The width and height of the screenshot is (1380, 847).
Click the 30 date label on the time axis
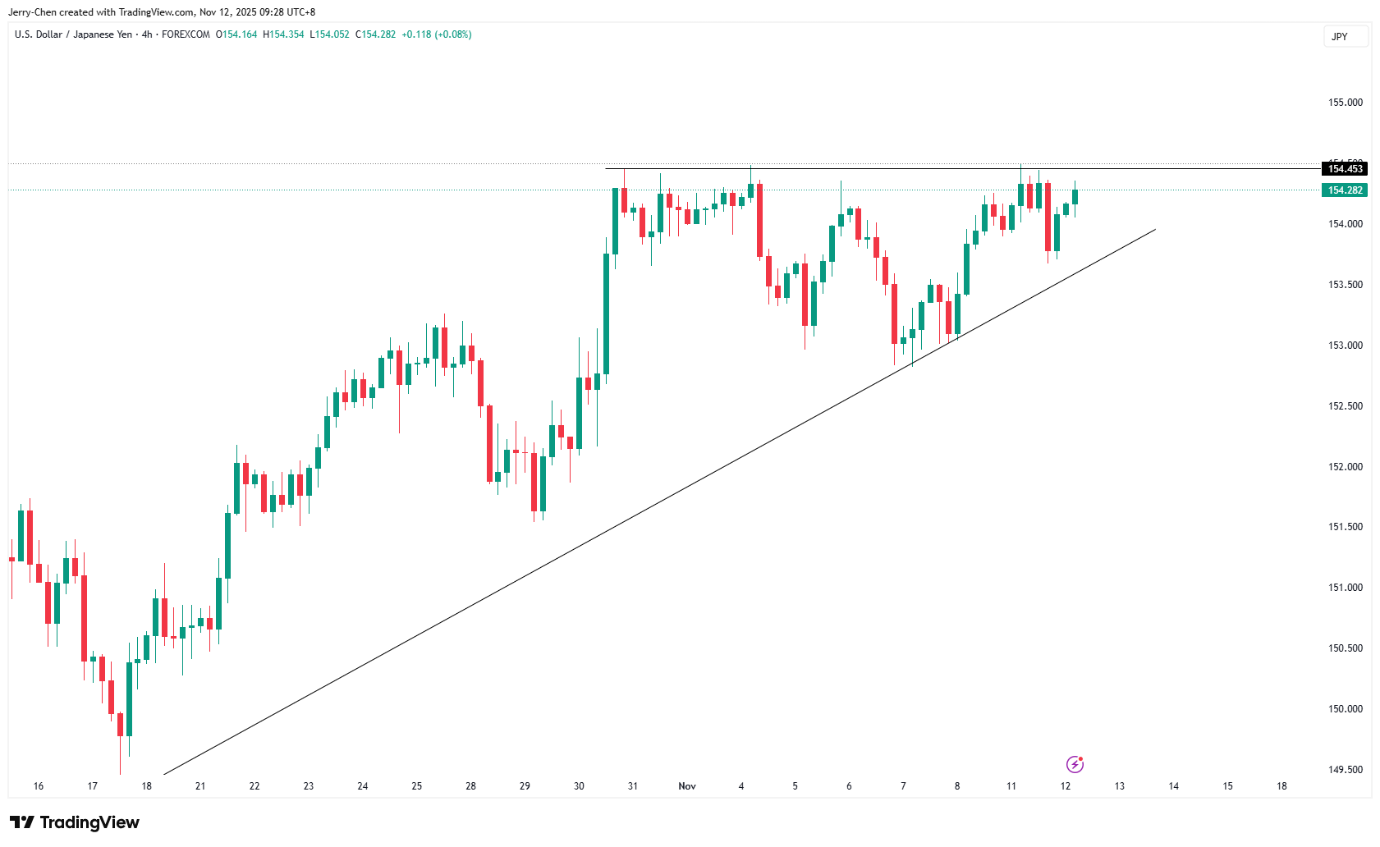coord(579,787)
